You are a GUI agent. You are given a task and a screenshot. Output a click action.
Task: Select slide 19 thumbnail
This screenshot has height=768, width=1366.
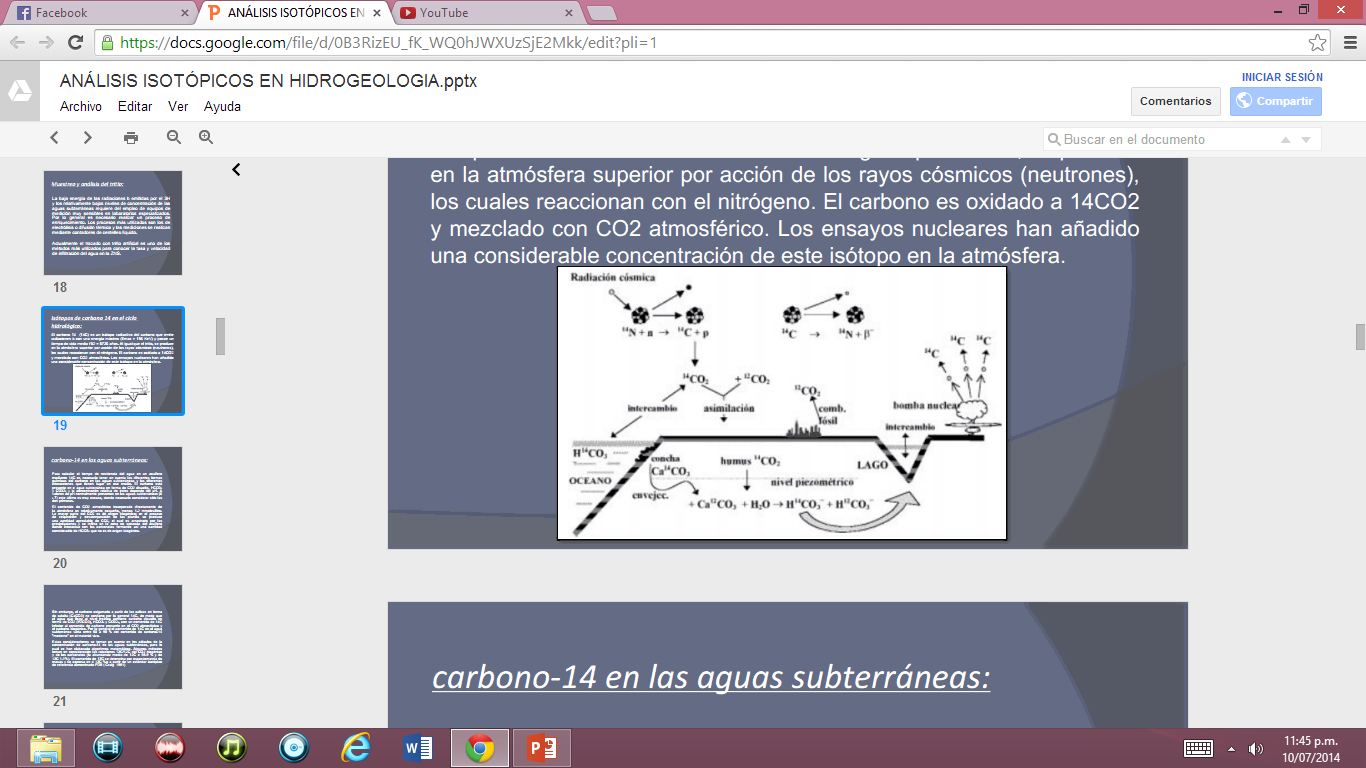point(112,361)
